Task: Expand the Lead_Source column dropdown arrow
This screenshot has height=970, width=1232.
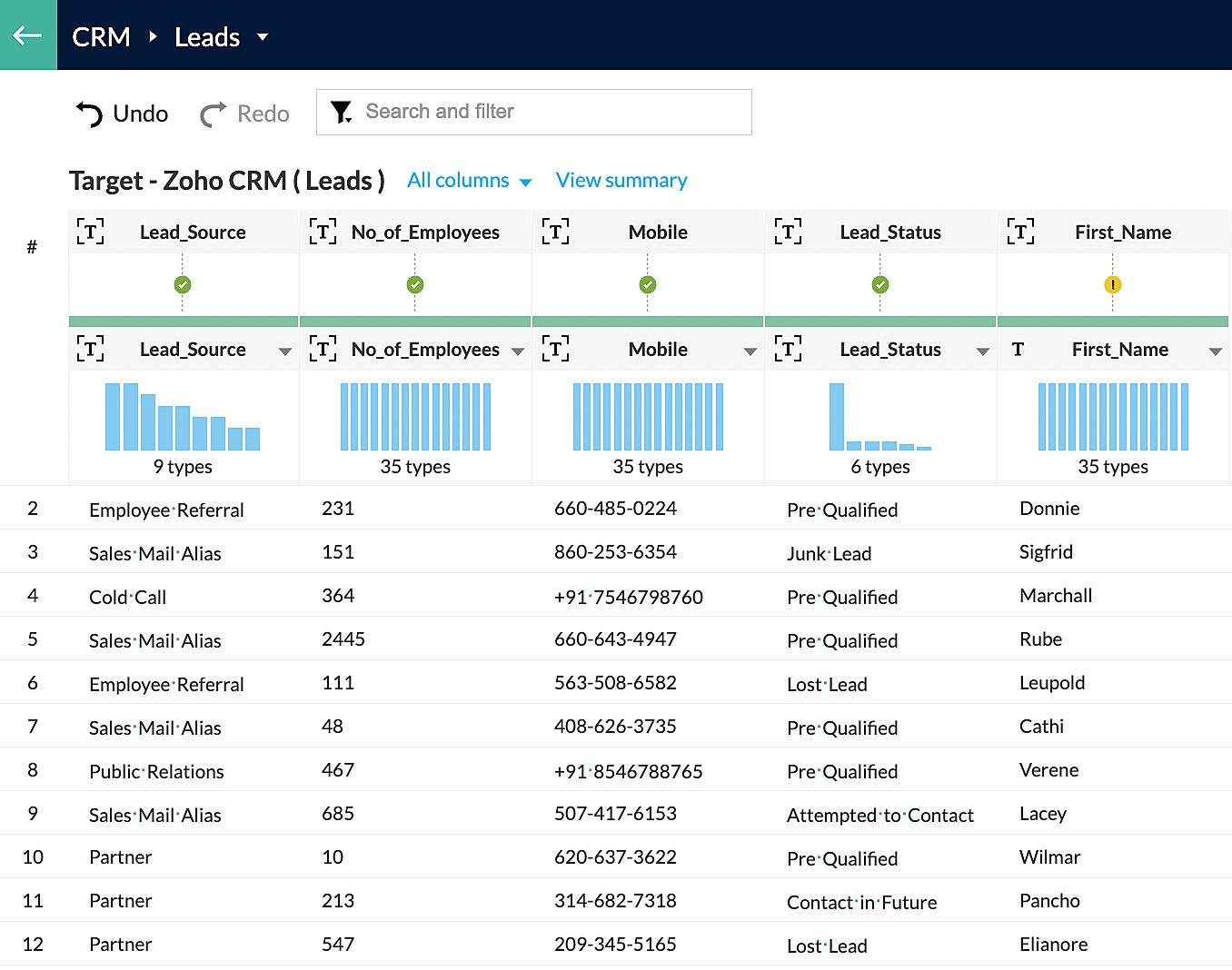Action: tap(285, 351)
